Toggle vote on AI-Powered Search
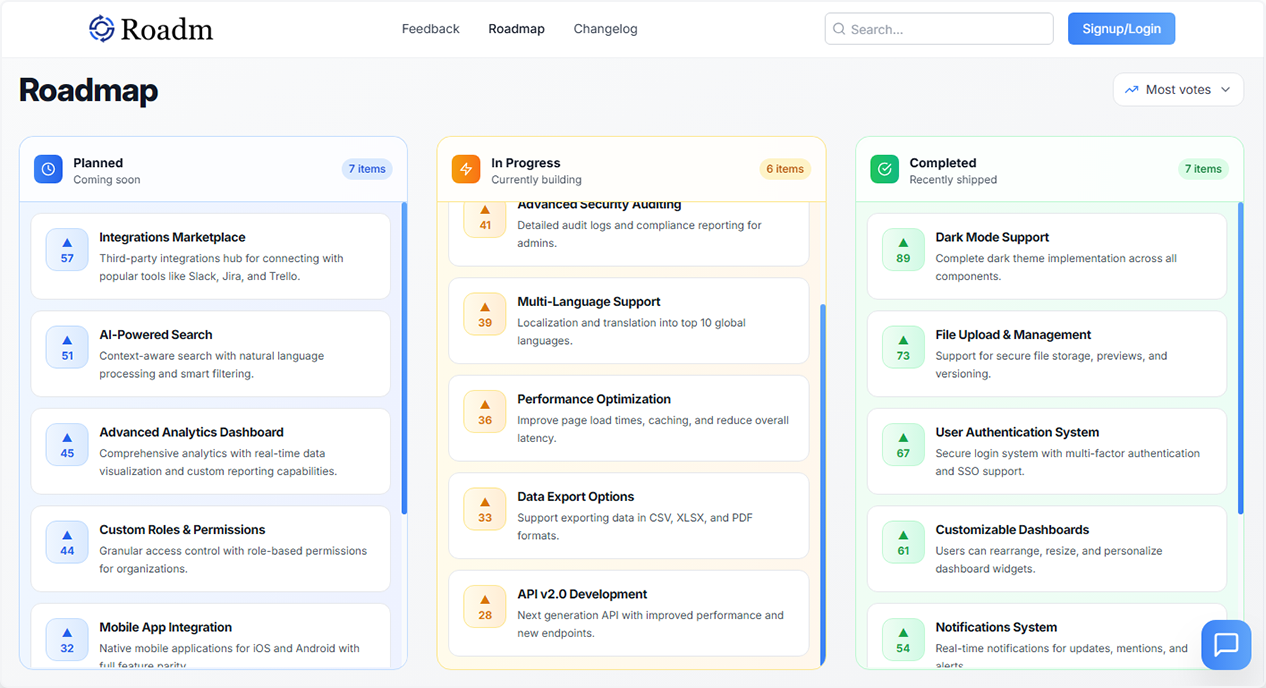Image resolution: width=1266 pixels, height=688 pixels. click(x=67, y=347)
